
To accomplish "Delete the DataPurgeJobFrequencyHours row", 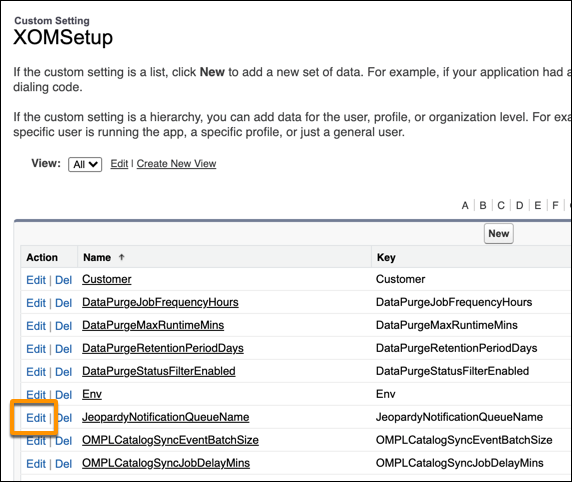I will click(x=63, y=303).
